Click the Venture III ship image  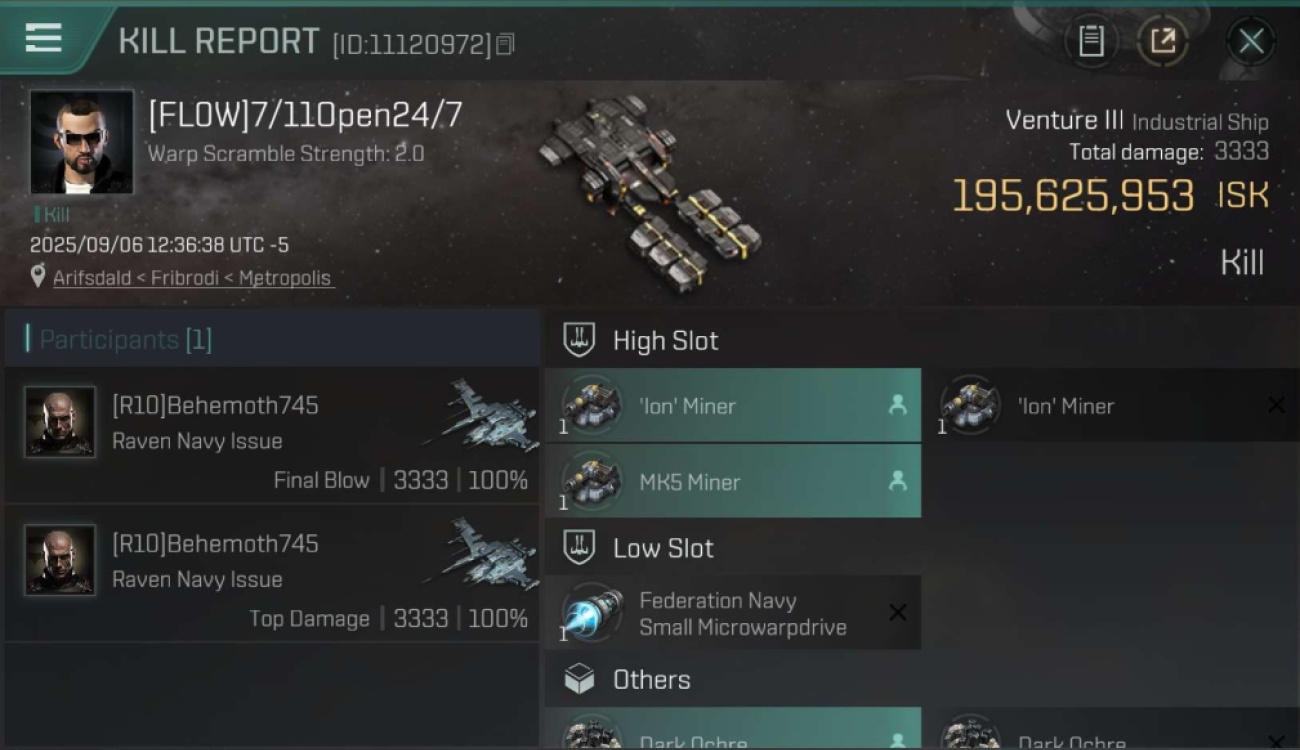[x=650, y=190]
